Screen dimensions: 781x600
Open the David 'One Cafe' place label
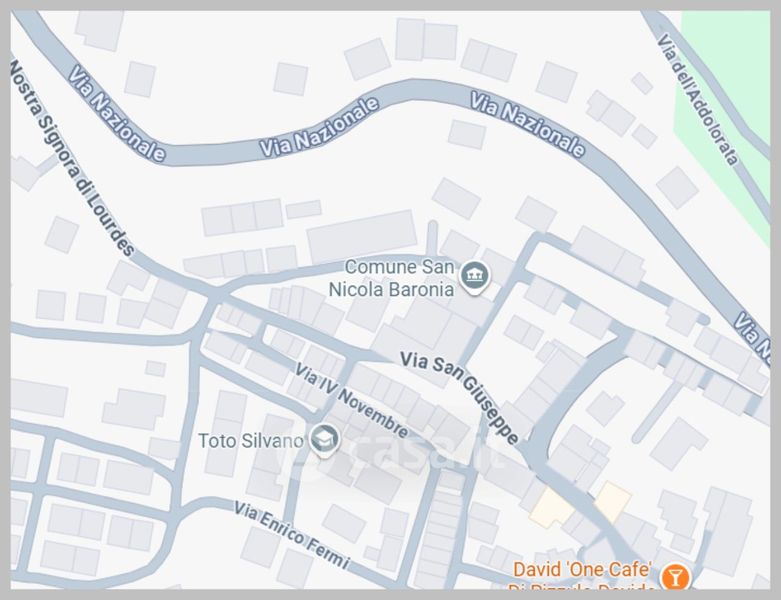[x=583, y=578]
